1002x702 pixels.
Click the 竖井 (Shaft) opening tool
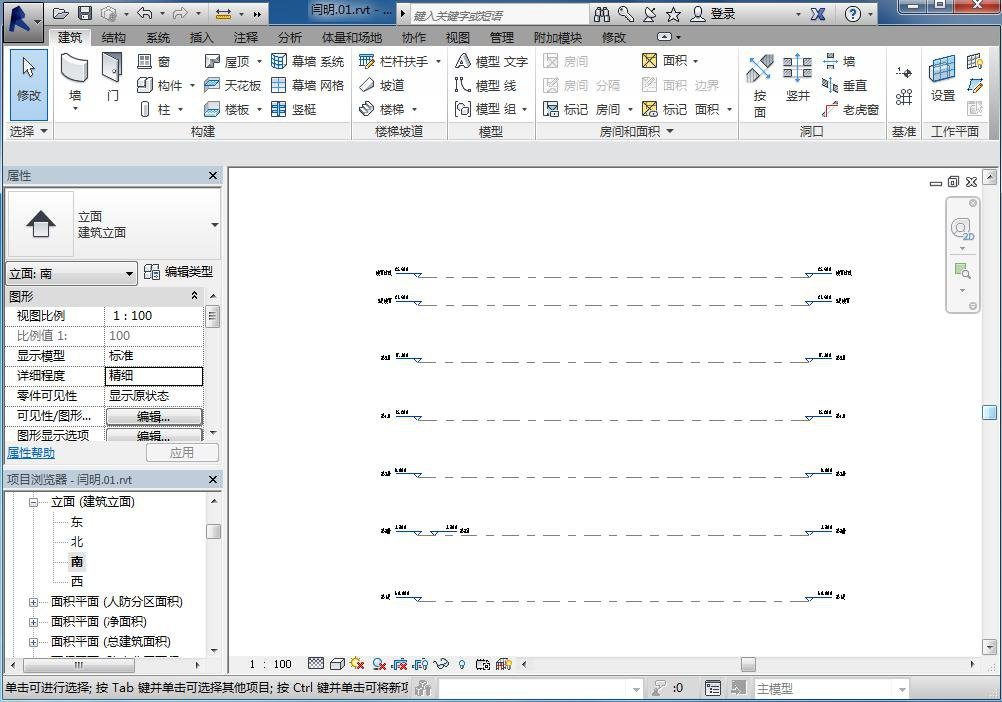(797, 79)
